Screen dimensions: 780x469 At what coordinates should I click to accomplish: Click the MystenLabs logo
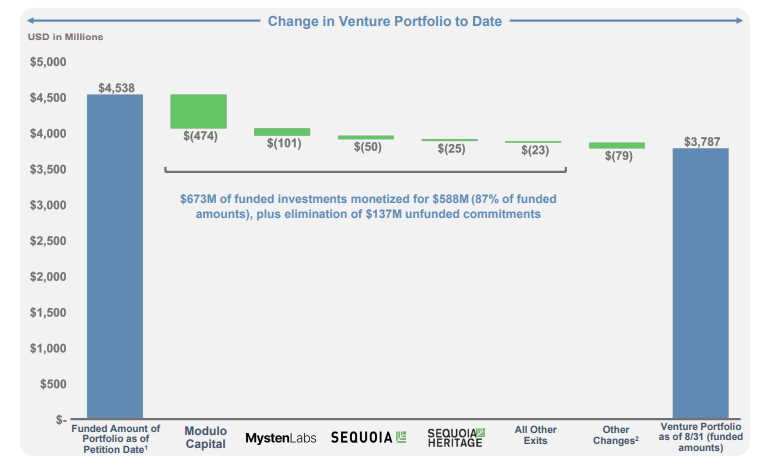coord(281,438)
